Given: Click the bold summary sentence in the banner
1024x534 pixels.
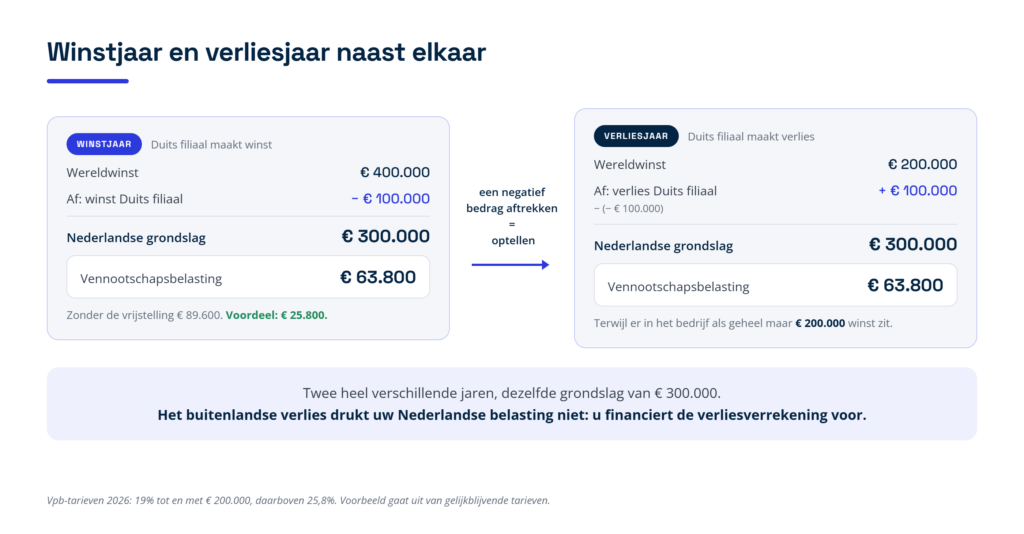Looking at the screenshot, I should [x=512, y=415].
